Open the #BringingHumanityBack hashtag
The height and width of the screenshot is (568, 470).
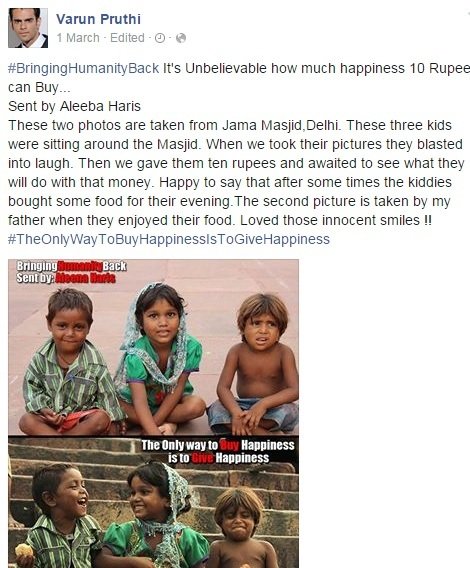[84, 68]
